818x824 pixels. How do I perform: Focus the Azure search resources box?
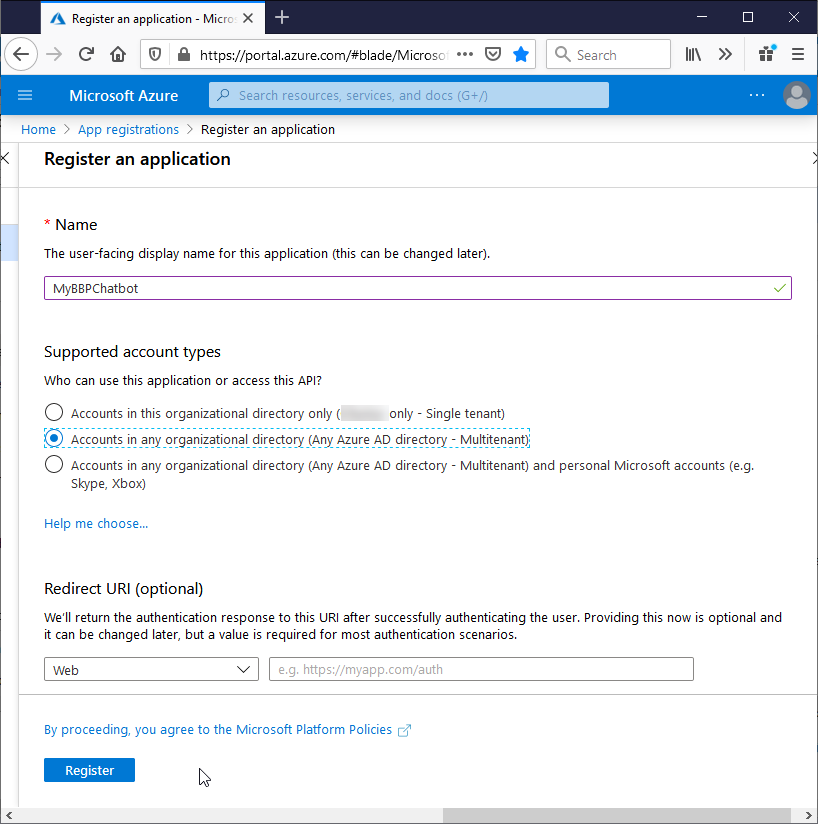(x=409, y=95)
